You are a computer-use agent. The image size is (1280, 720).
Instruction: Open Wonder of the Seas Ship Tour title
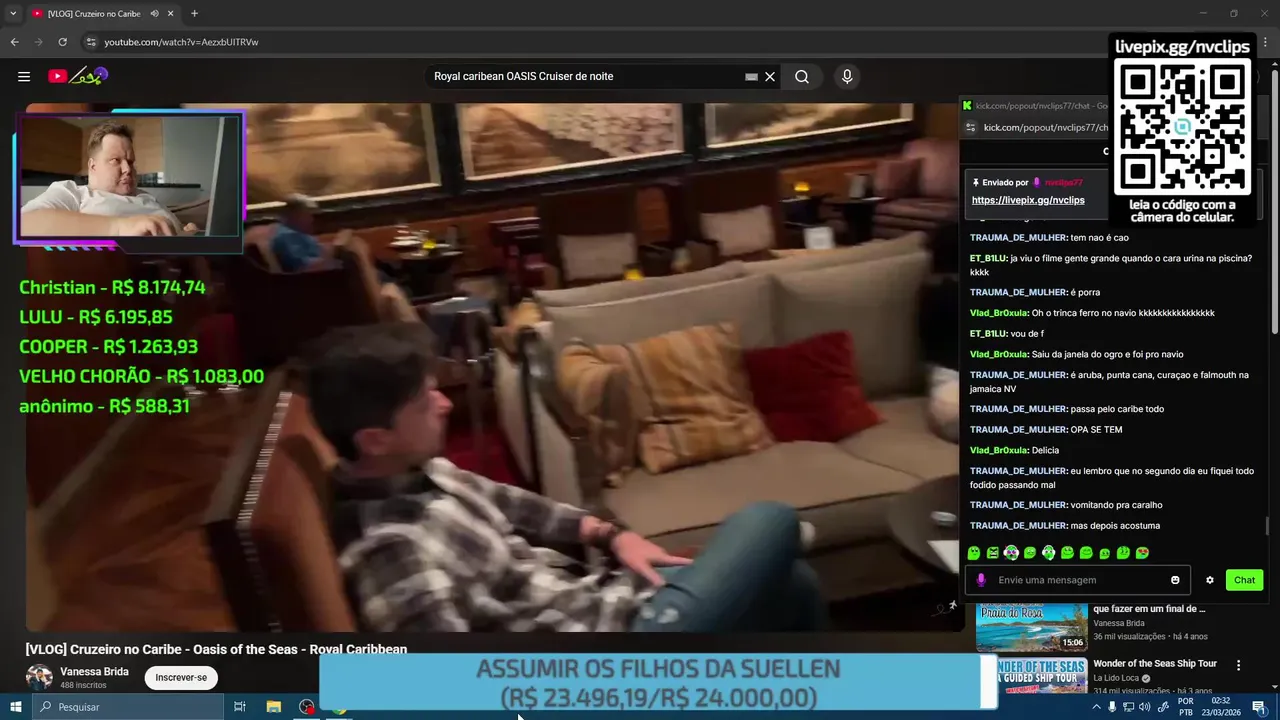1155,664
